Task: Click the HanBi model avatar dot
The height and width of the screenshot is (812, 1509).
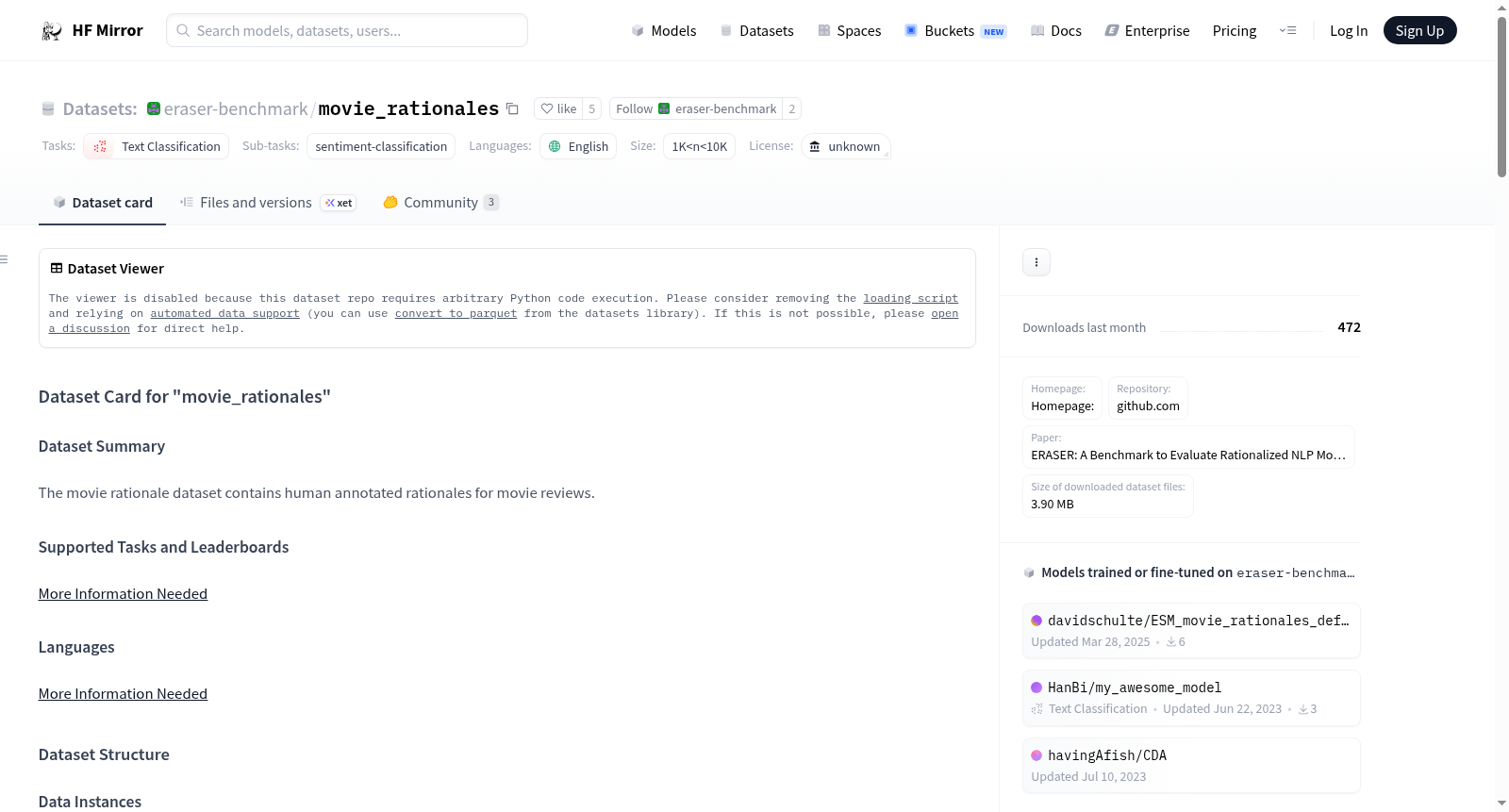Action: click(x=1036, y=688)
